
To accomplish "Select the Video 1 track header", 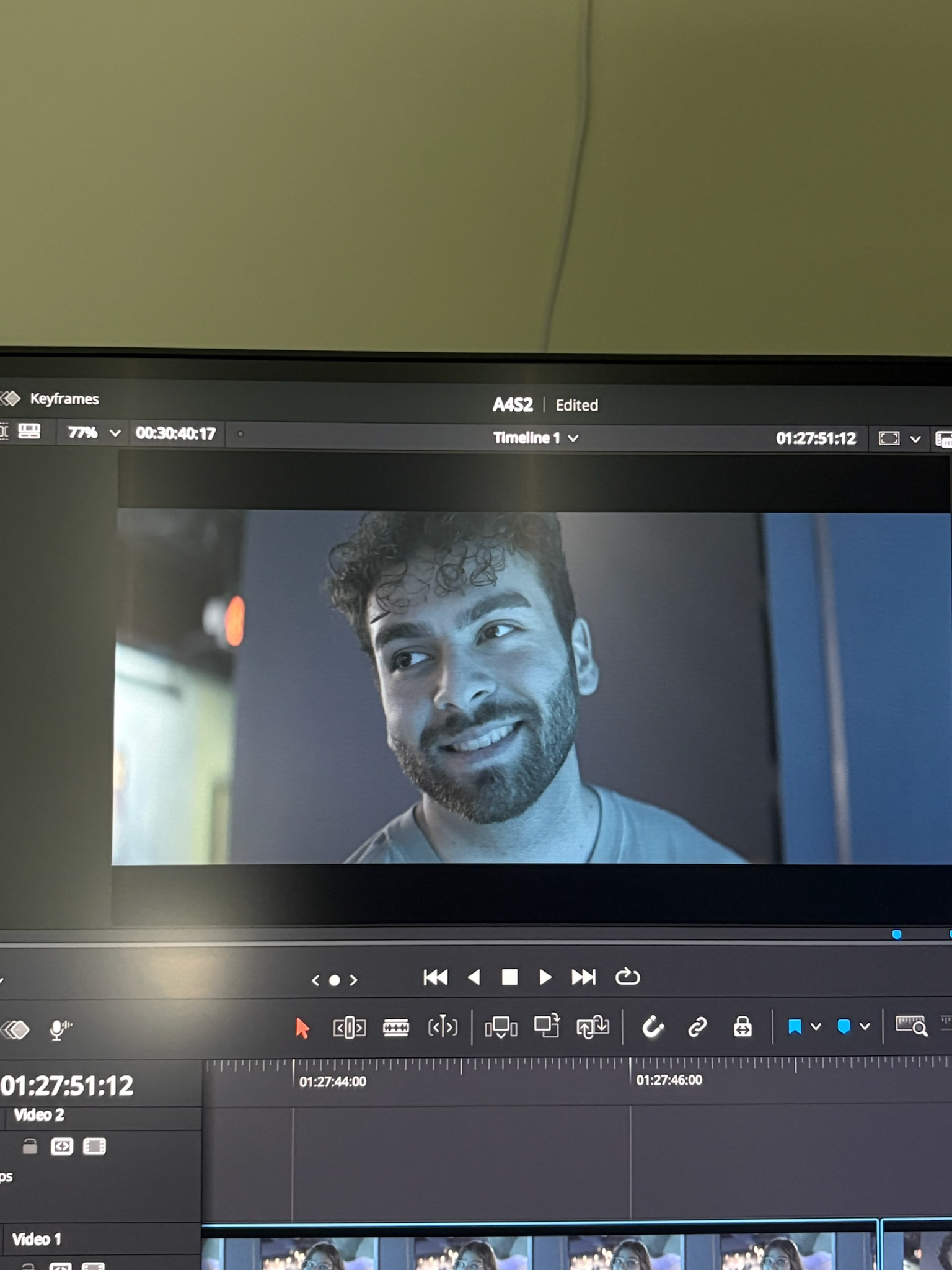I will pyautogui.click(x=100, y=1247).
